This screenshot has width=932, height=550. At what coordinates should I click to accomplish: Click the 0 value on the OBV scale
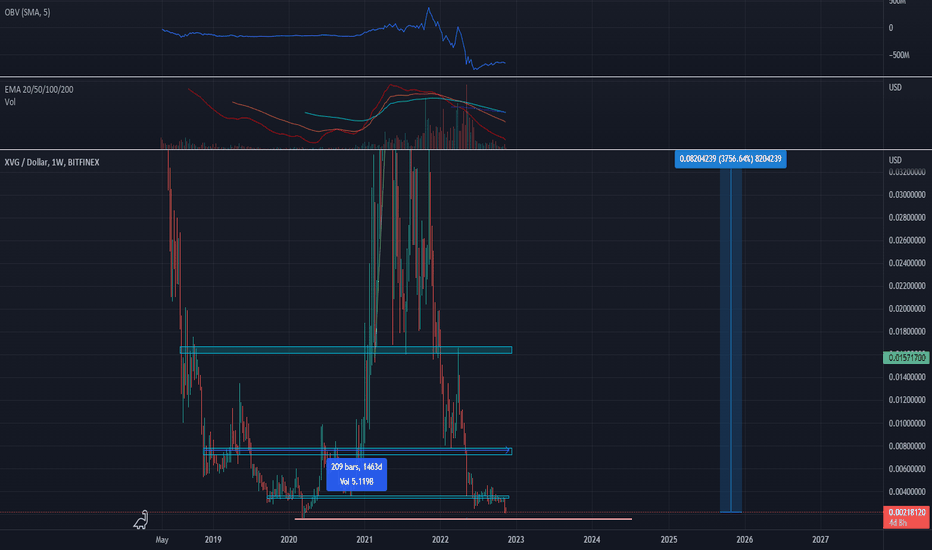[891, 27]
